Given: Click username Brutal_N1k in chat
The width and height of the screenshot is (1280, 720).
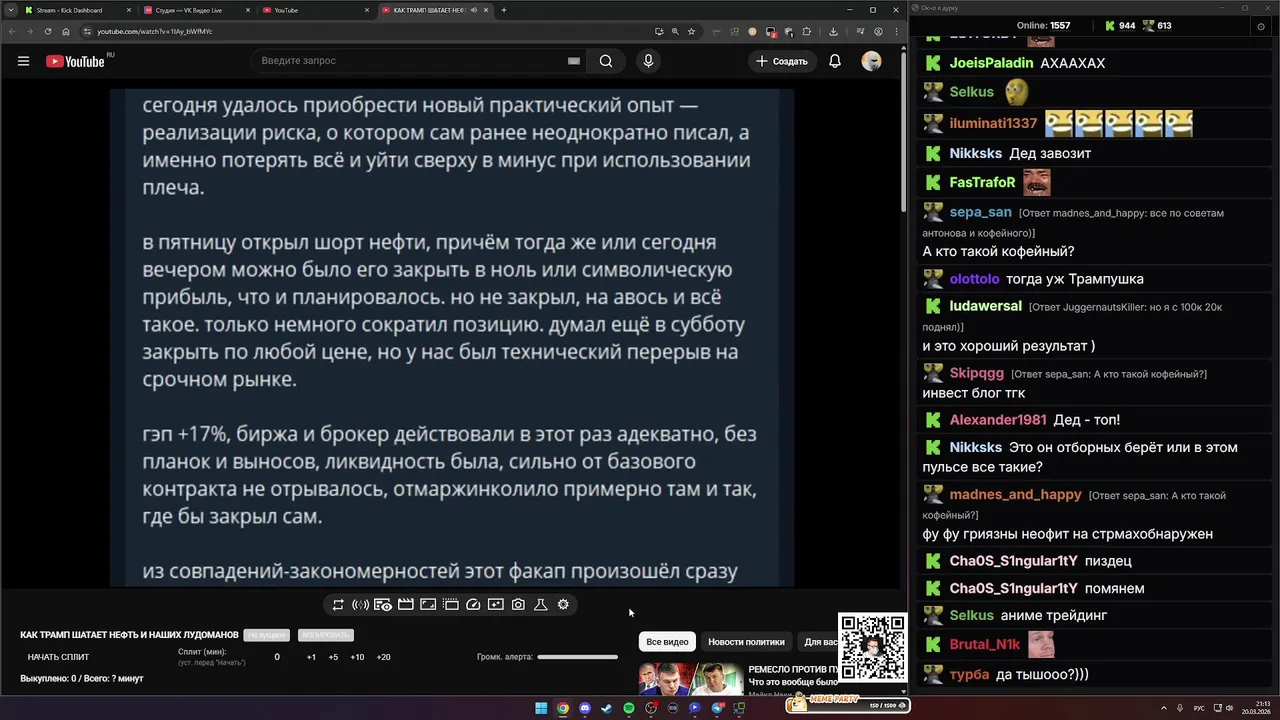Looking at the screenshot, I should tap(985, 645).
